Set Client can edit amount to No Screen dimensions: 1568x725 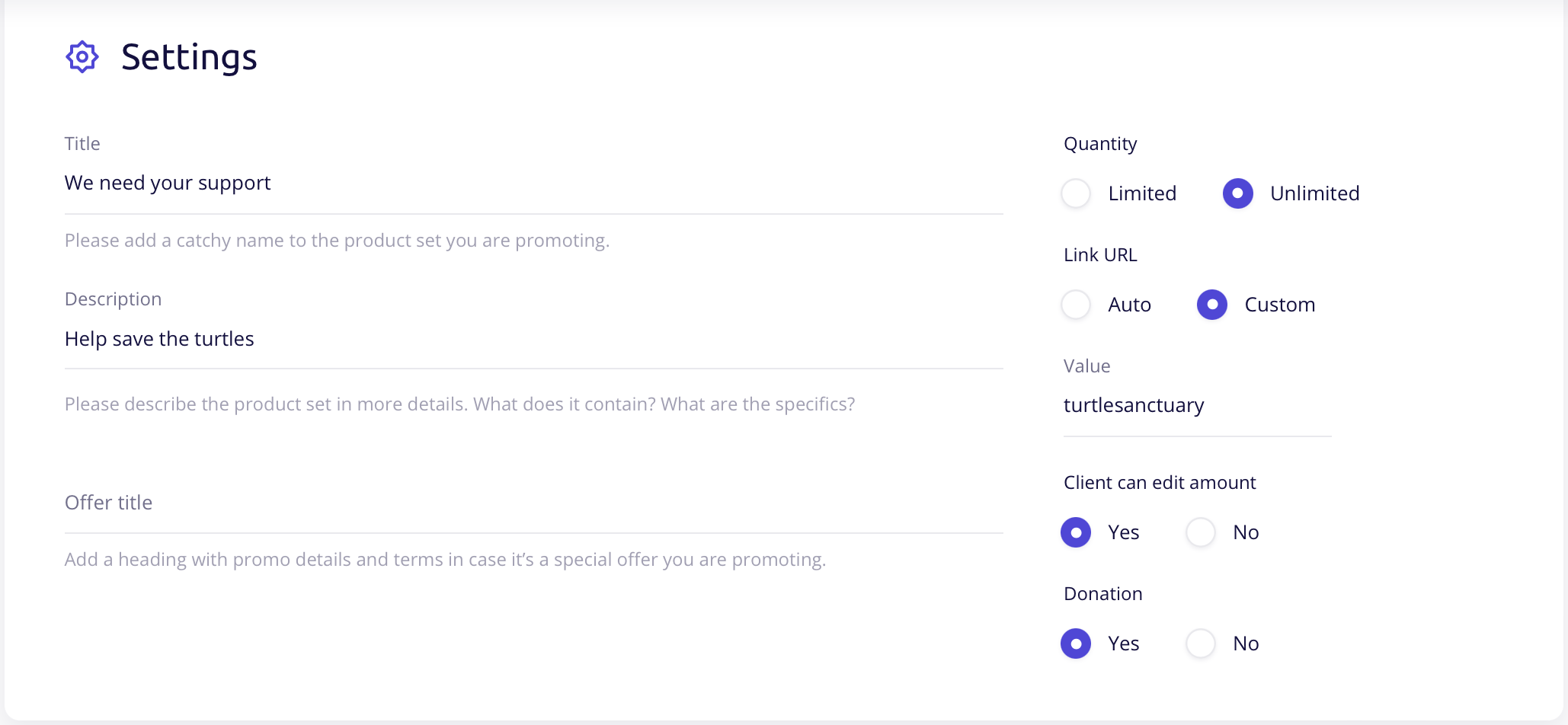(x=1201, y=532)
